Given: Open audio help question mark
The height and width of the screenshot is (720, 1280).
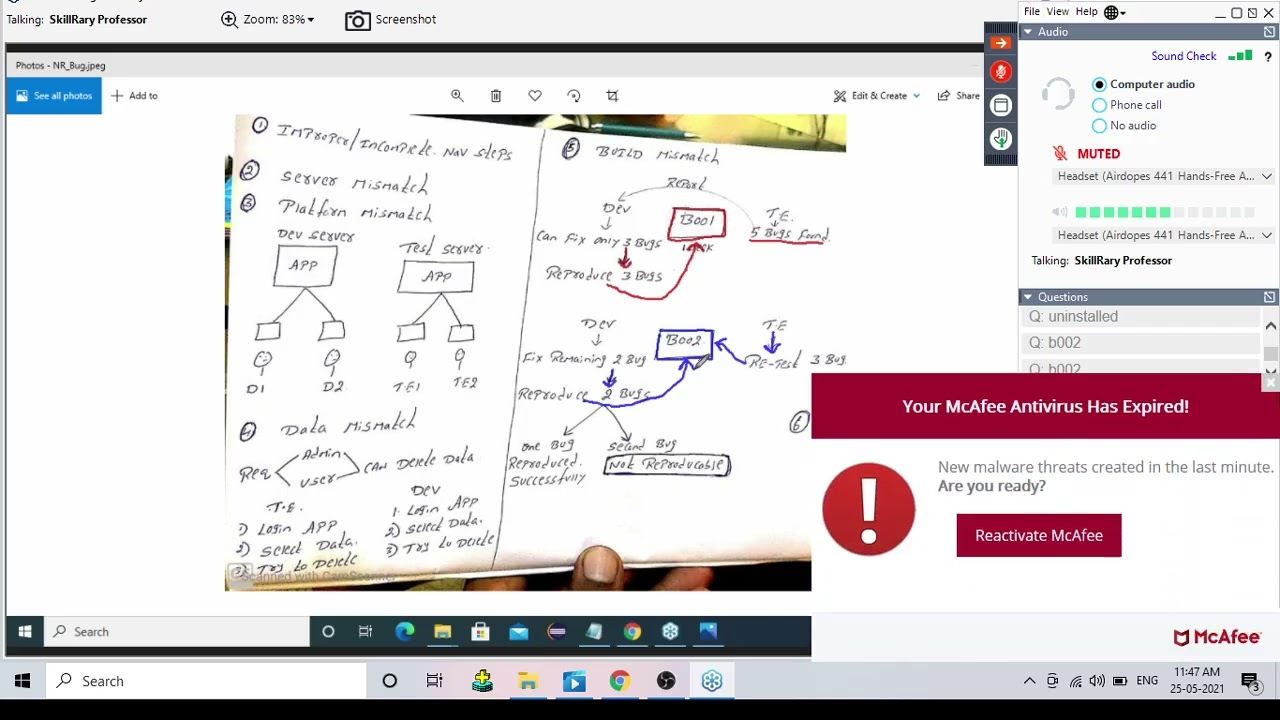Looking at the screenshot, I should pyautogui.click(x=1267, y=57).
